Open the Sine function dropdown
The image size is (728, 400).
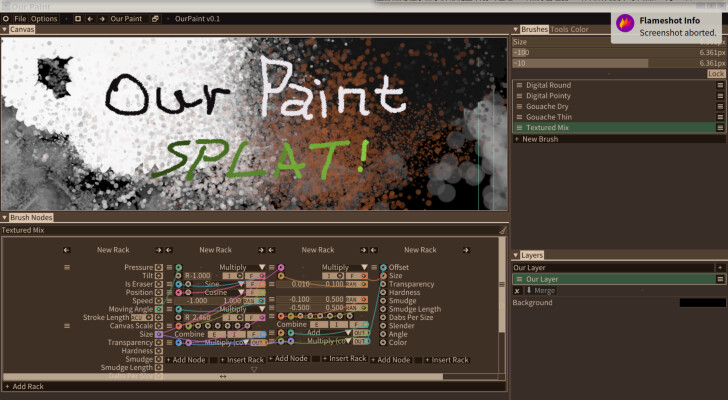coord(225,284)
